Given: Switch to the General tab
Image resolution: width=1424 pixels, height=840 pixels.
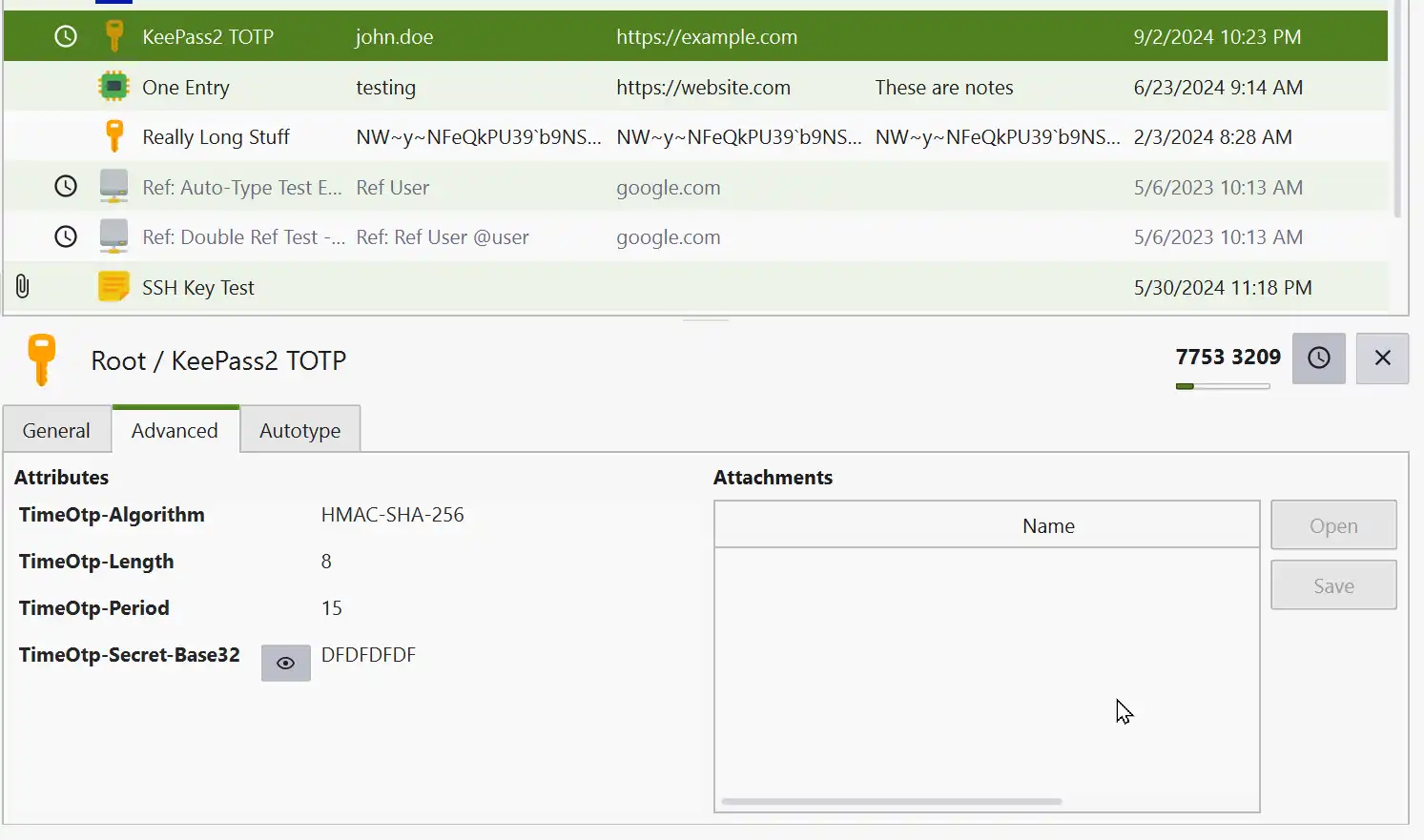Looking at the screenshot, I should pos(56,430).
